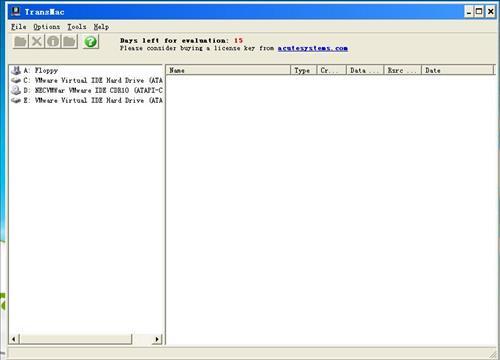500x360 pixels.
Task: Select D: NECVMWar VMware IDE CDR10
Action: pyautogui.click(x=93, y=90)
